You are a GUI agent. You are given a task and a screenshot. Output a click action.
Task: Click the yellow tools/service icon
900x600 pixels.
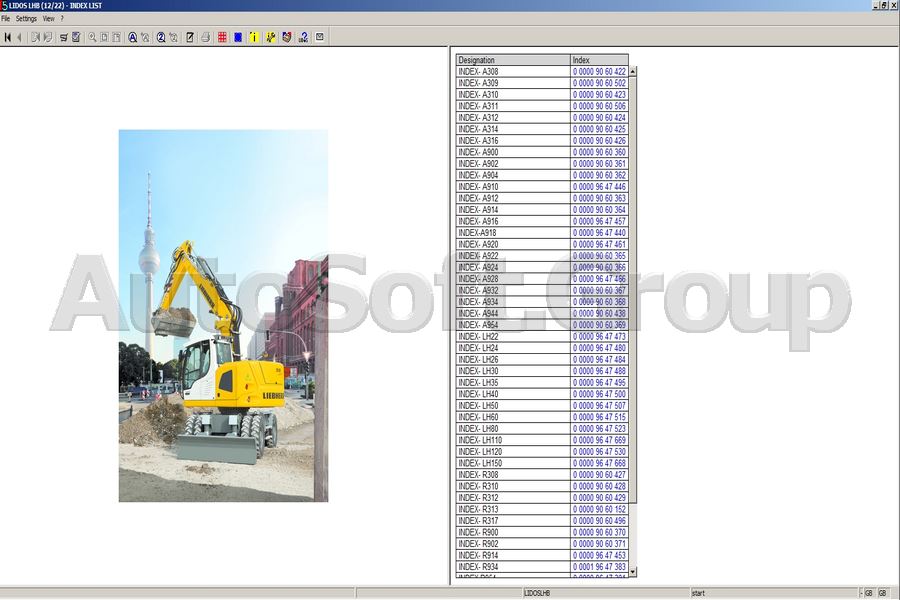(270, 37)
